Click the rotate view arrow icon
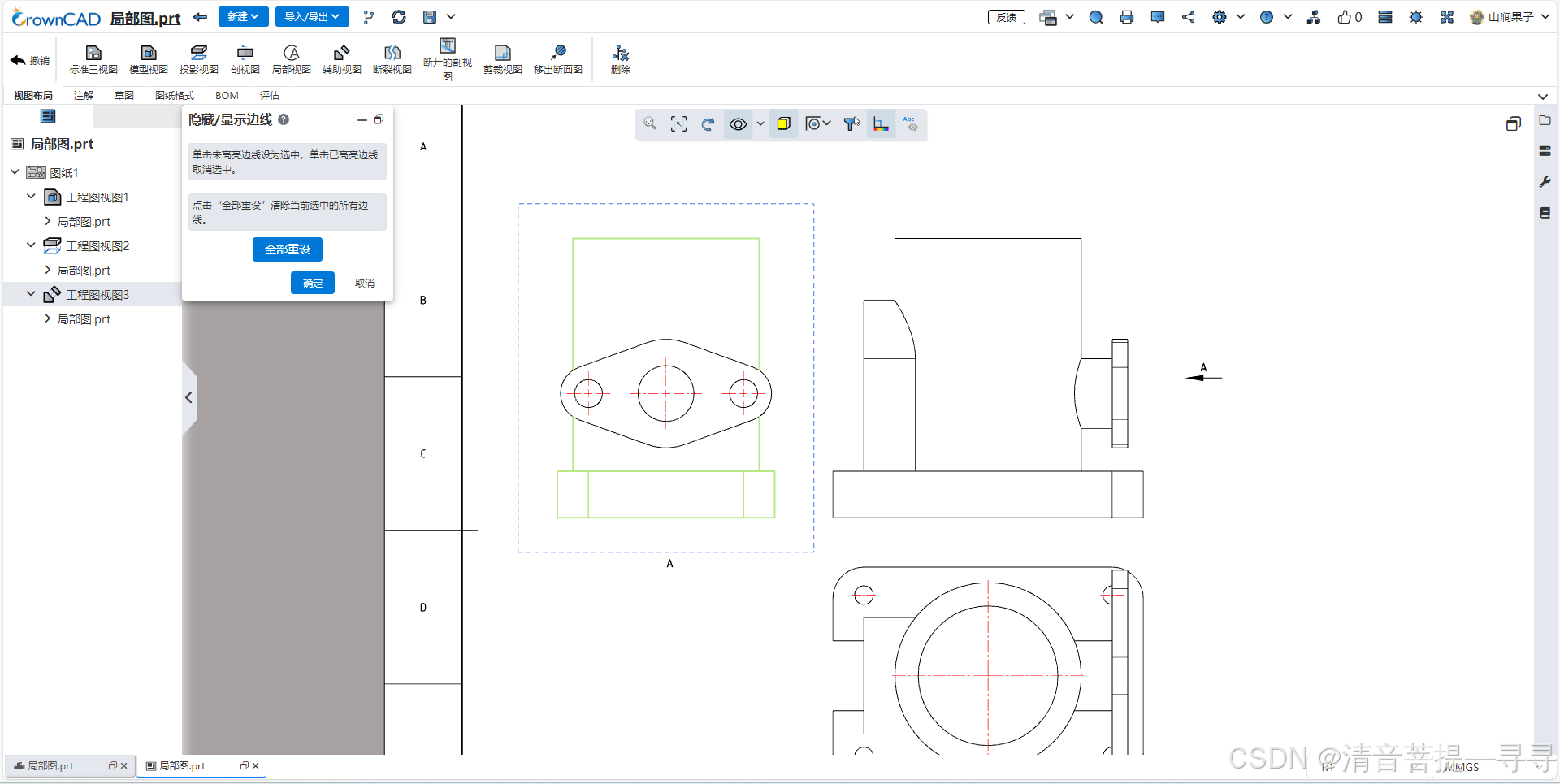 (708, 124)
